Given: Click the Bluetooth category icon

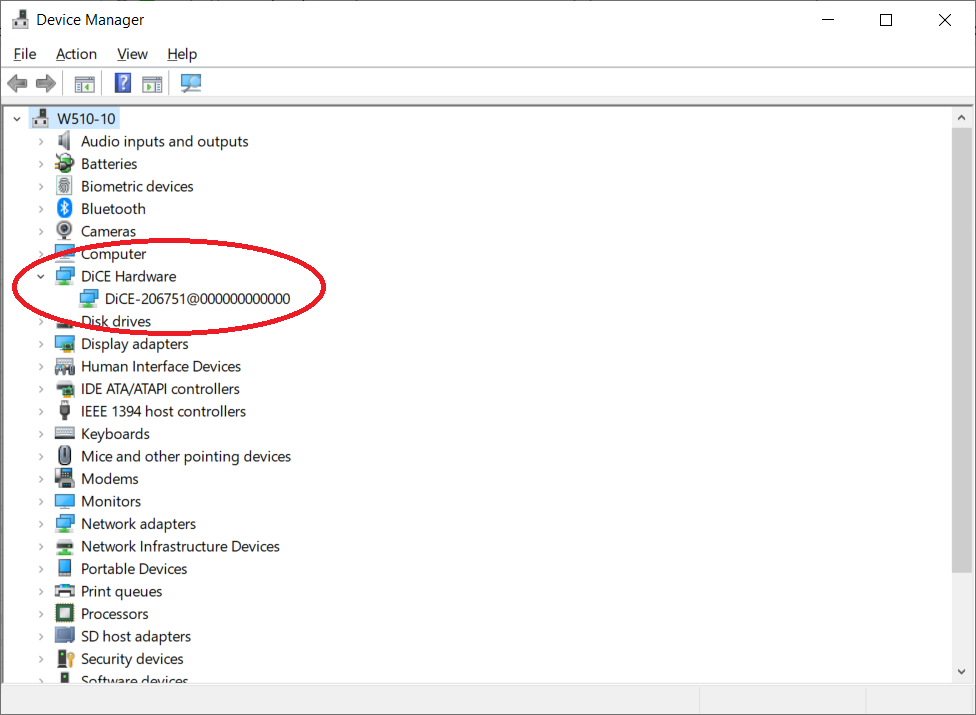Looking at the screenshot, I should 65,209.
